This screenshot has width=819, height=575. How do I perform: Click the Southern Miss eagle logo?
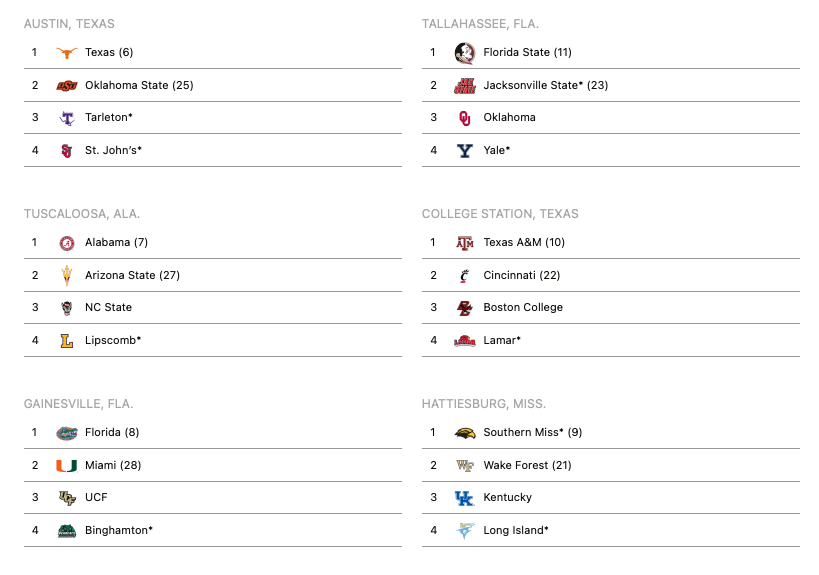(x=464, y=433)
